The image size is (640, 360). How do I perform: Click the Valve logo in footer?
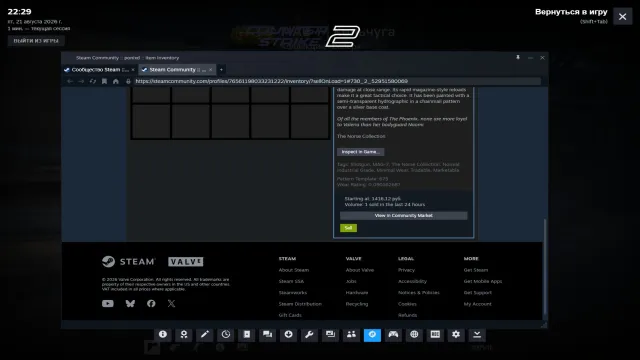(x=186, y=262)
